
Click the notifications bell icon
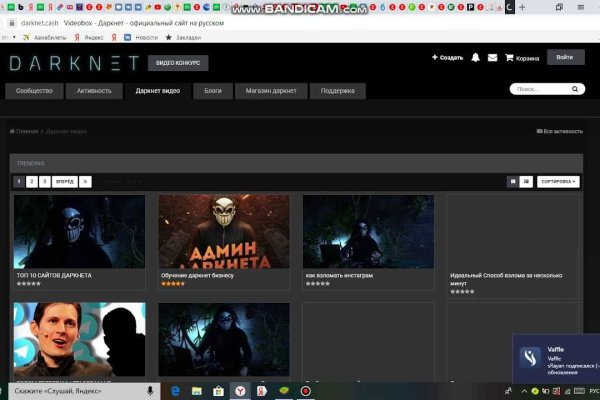(476, 57)
